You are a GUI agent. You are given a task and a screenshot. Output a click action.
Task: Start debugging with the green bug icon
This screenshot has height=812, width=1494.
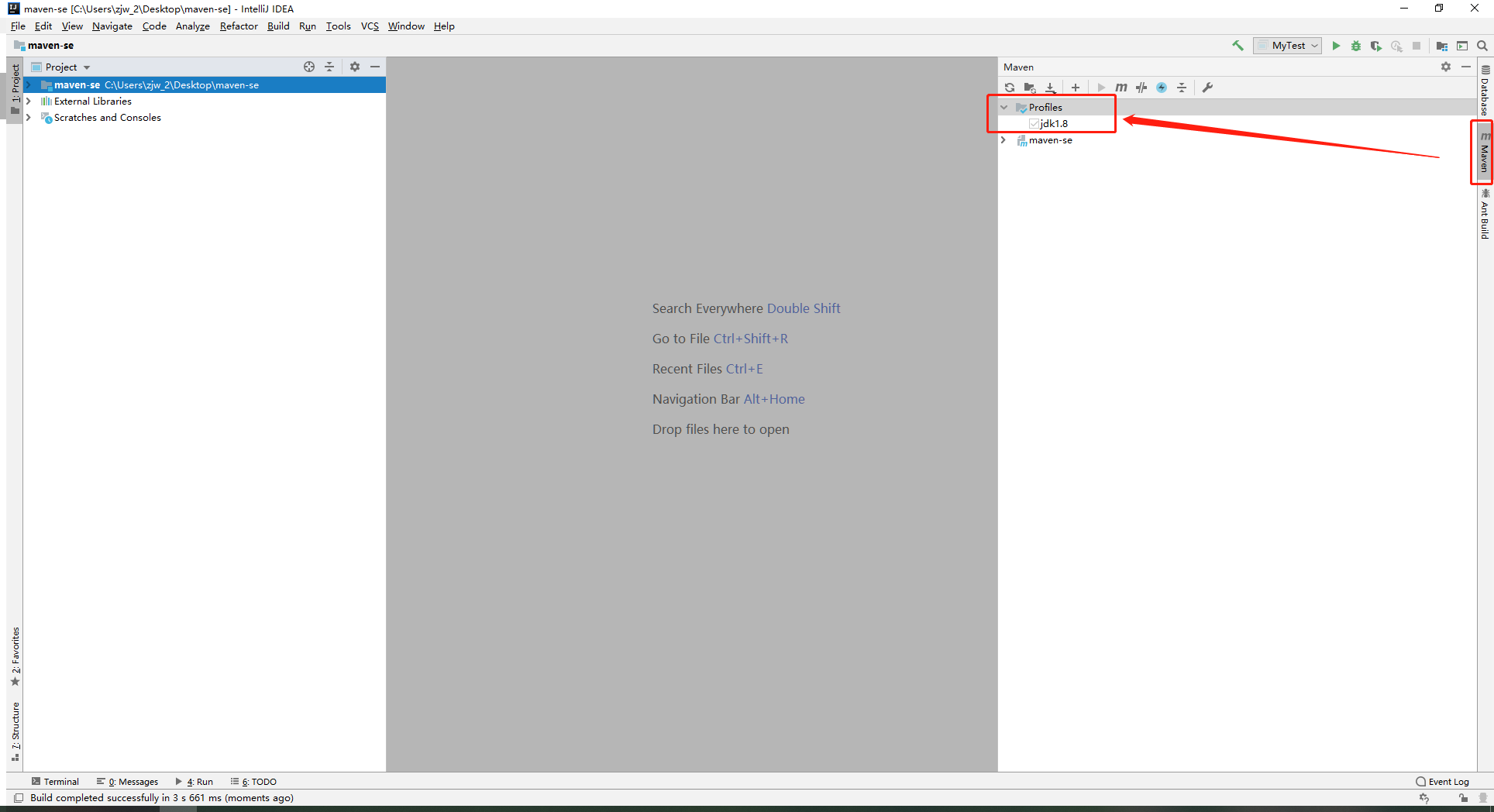click(x=1356, y=46)
